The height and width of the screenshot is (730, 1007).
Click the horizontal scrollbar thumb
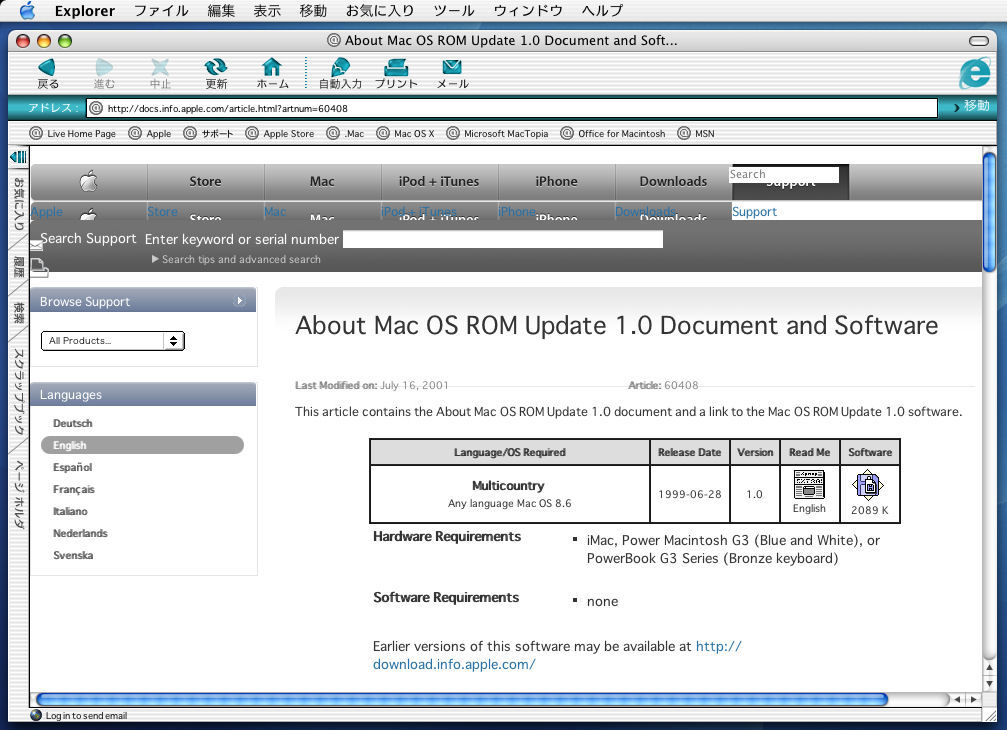(462, 699)
